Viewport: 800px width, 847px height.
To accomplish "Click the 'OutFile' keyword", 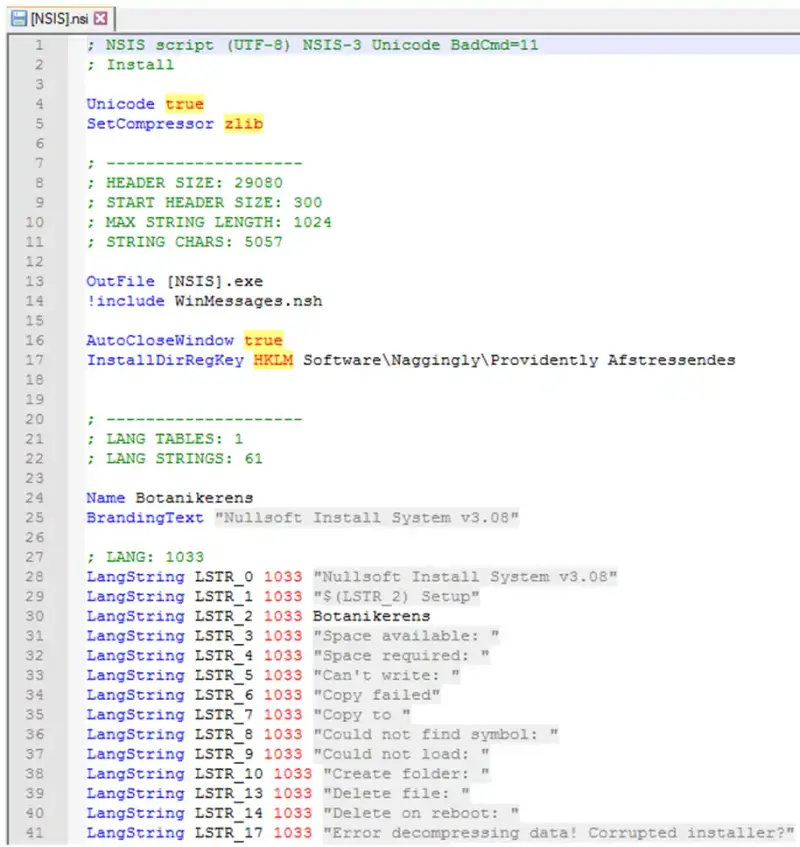I will pyautogui.click(x=120, y=281).
